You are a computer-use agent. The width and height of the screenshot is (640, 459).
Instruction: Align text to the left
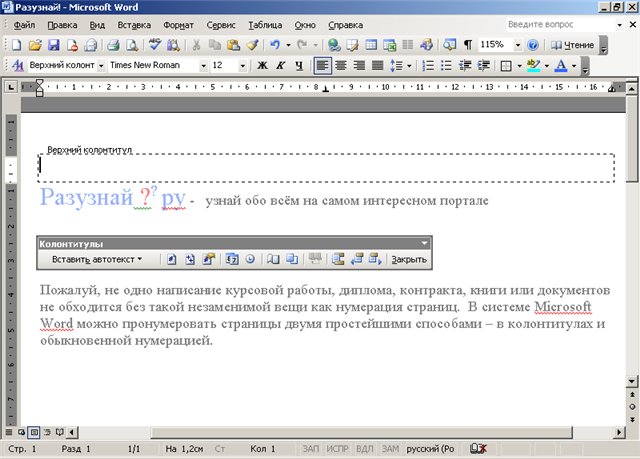[x=322, y=65]
